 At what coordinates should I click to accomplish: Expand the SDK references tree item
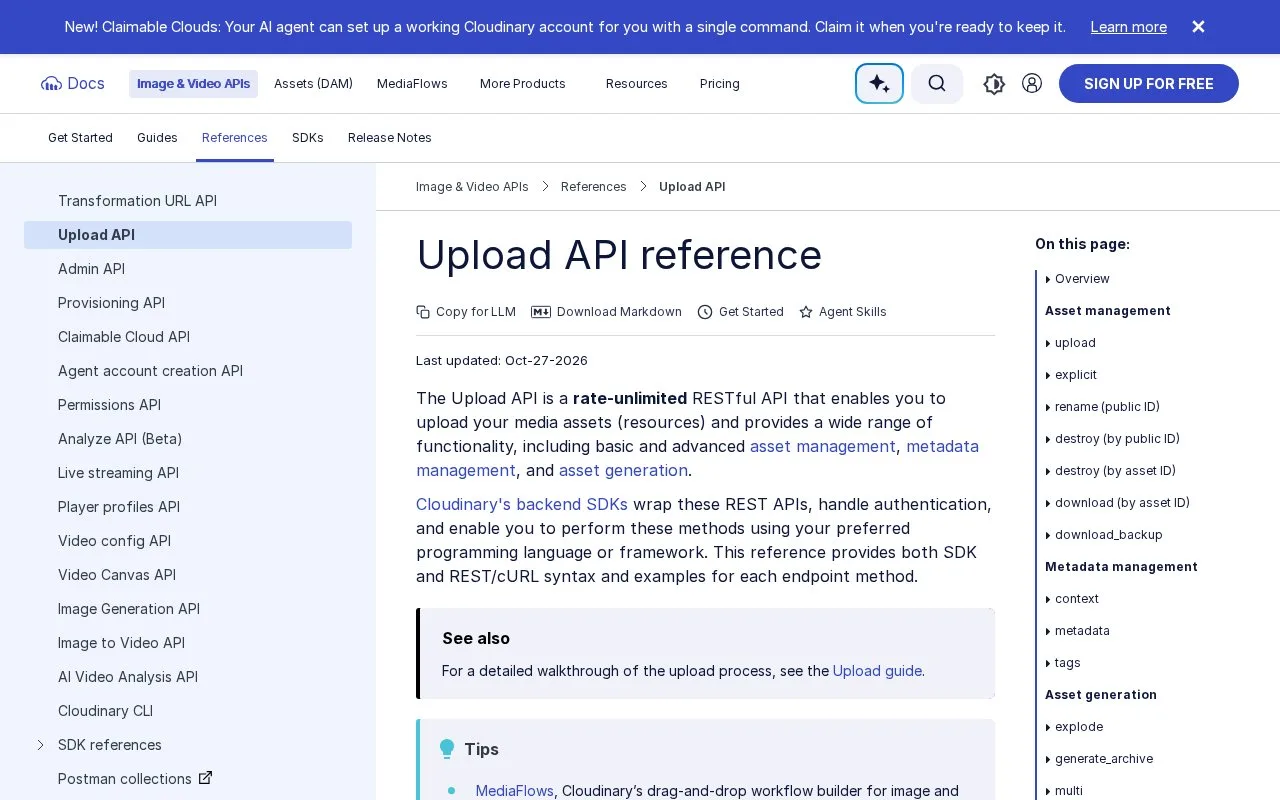pyautogui.click(x=41, y=745)
